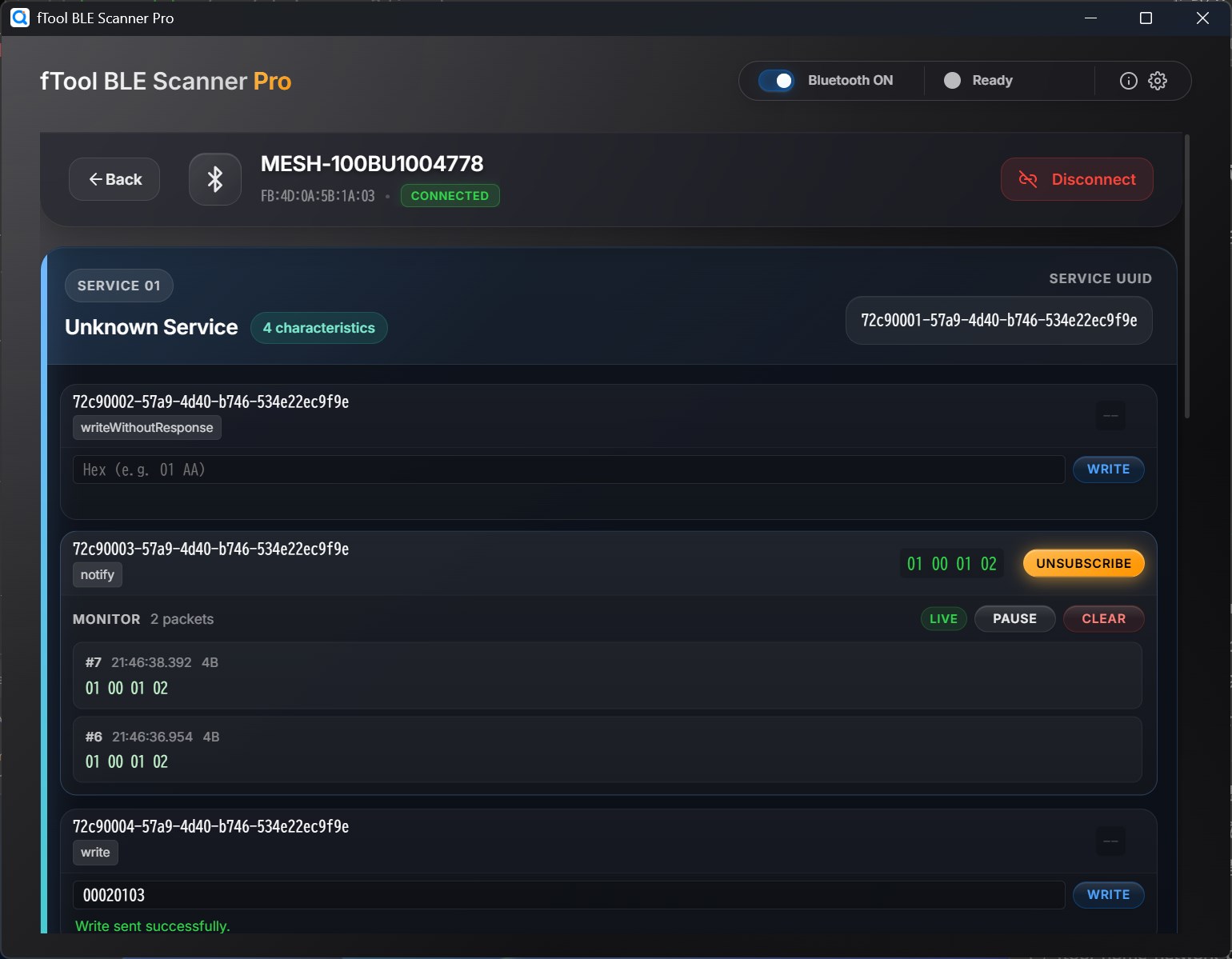
Task: Click the Ready status indicator circle
Action: [951, 80]
